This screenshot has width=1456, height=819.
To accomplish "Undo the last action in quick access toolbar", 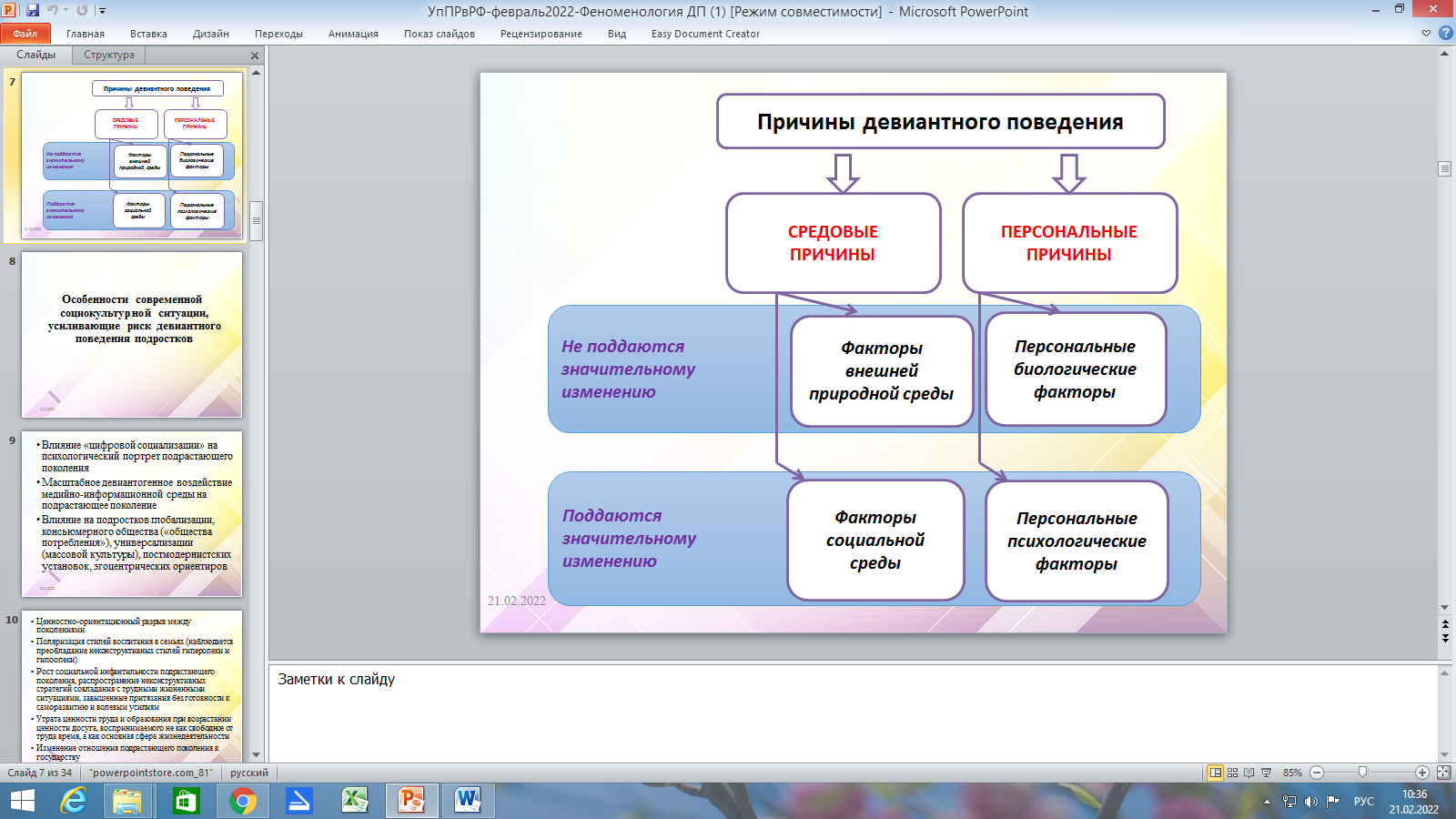I will (x=52, y=11).
